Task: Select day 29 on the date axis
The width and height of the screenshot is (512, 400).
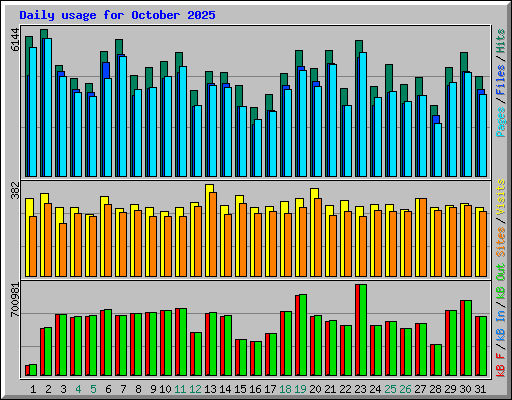Action: pyautogui.click(x=450, y=389)
